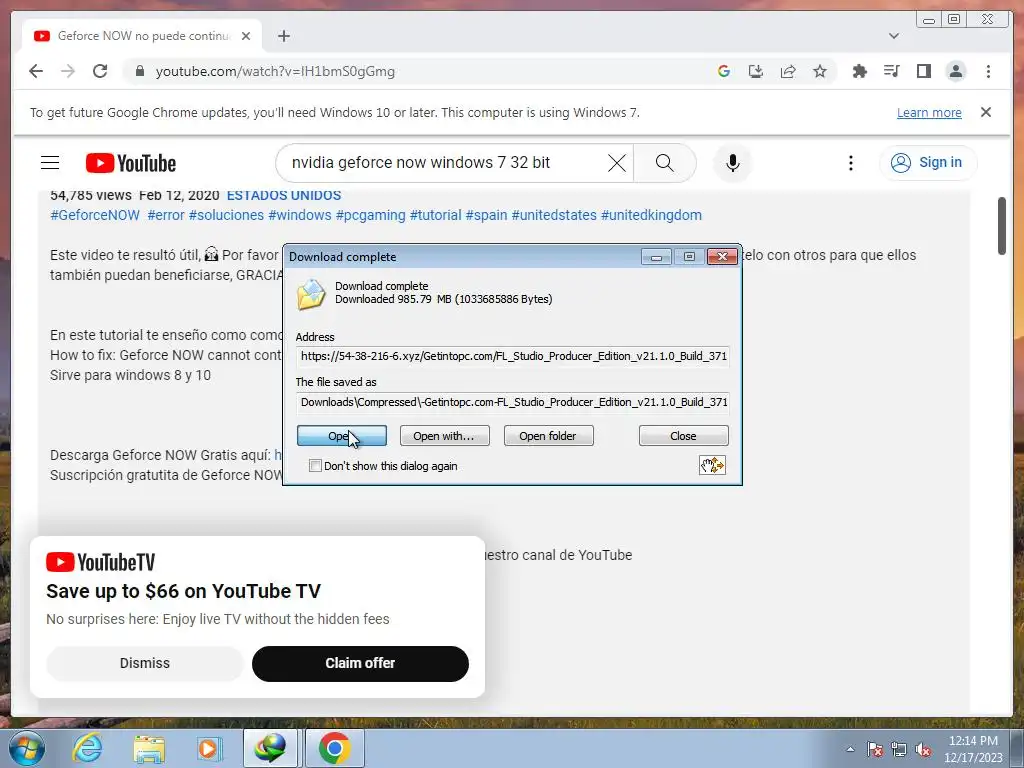The width and height of the screenshot is (1024, 768).
Task: Go back using Chrome's back arrow
Action: click(x=36, y=71)
